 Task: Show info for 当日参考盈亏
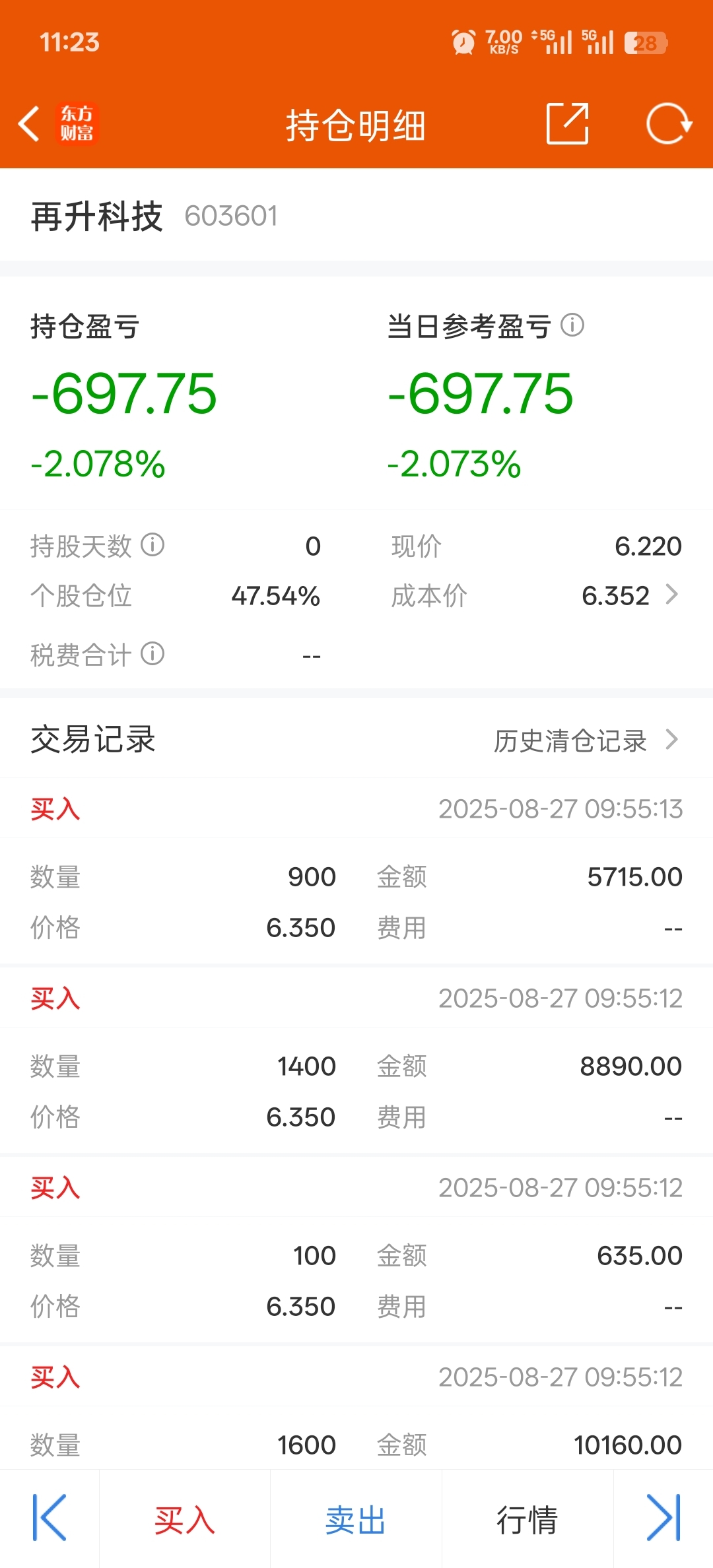click(572, 325)
